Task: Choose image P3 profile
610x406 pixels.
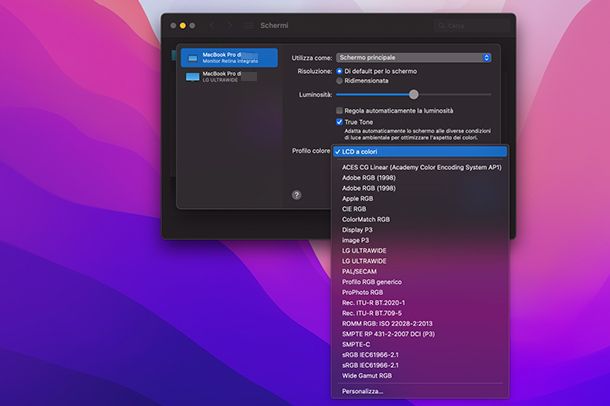Action: tap(420, 240)
